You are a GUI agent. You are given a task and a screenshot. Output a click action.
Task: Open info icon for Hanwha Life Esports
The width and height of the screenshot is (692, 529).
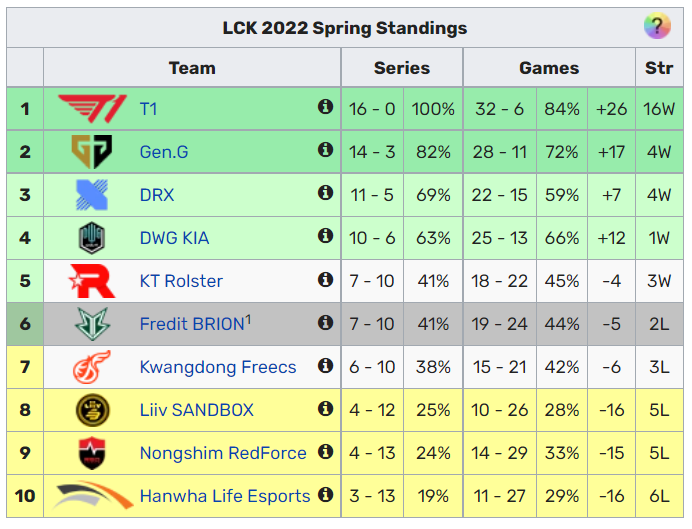coord(325,495)
